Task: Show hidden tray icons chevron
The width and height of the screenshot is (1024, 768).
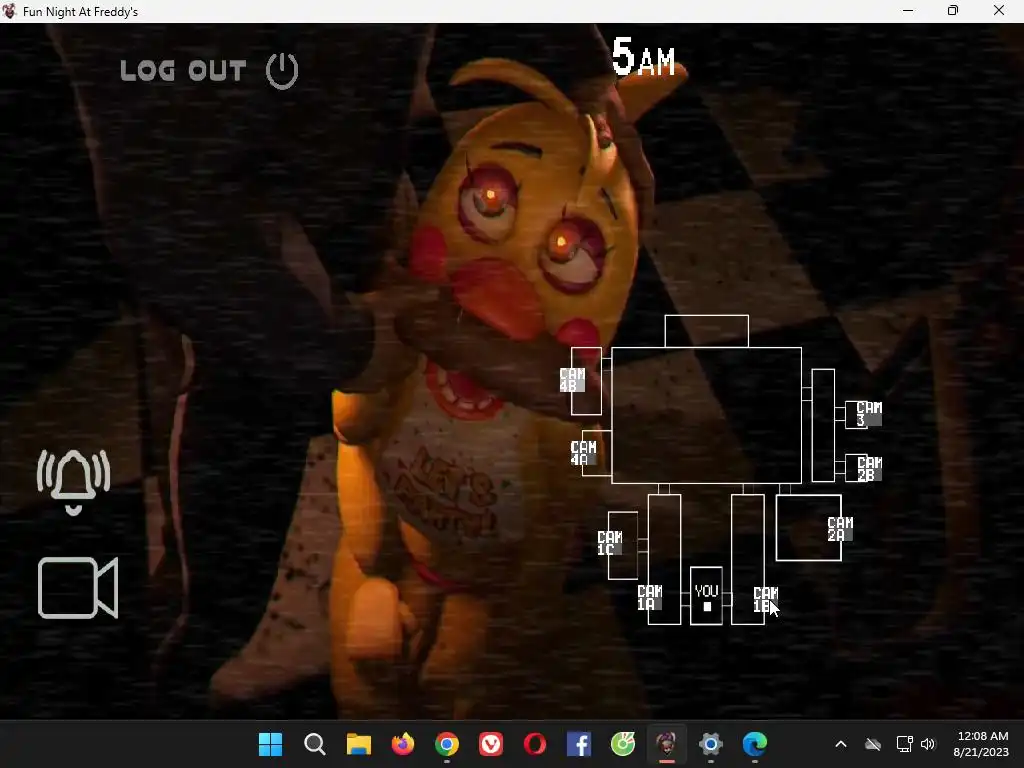Action: coord(841,744)
